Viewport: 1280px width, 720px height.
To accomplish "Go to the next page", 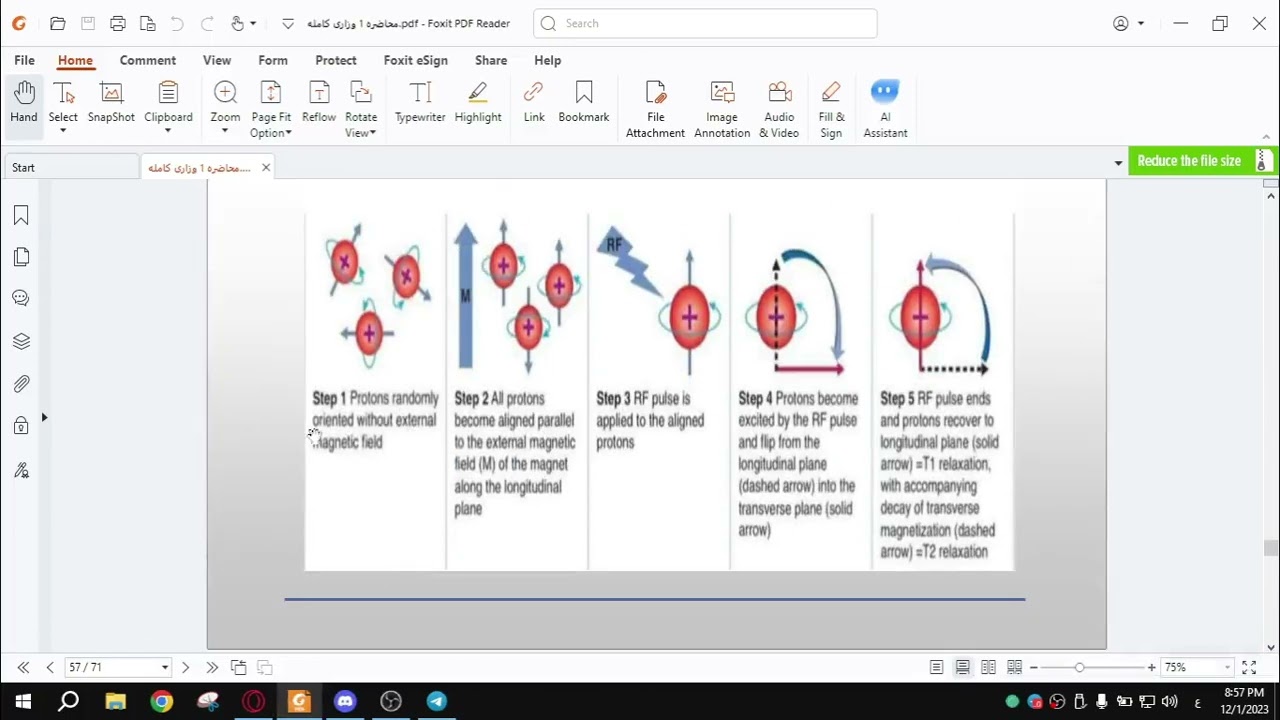I will click(185, 667).
